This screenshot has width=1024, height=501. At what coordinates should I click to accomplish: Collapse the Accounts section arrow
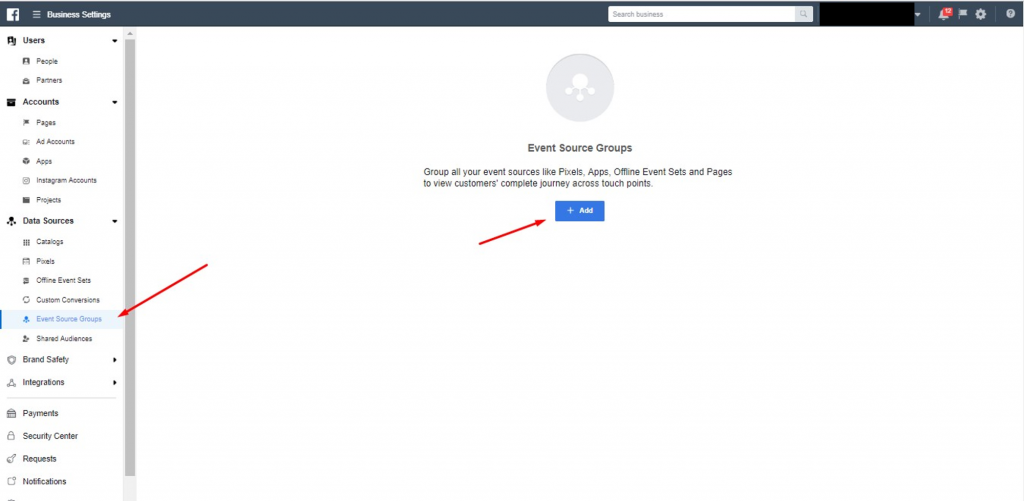[x=115, y=103]
